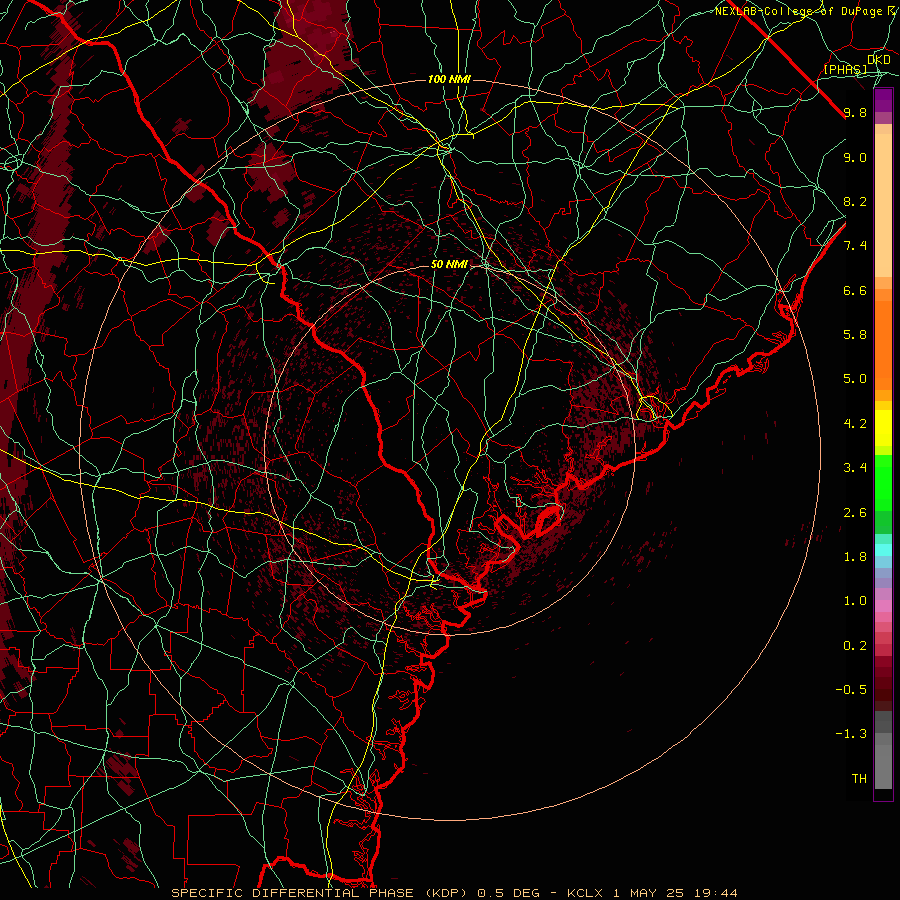The height and width of the screenshot is (900, 900).
Task: Click the 9.0 scale value
Action: point(855,157)
